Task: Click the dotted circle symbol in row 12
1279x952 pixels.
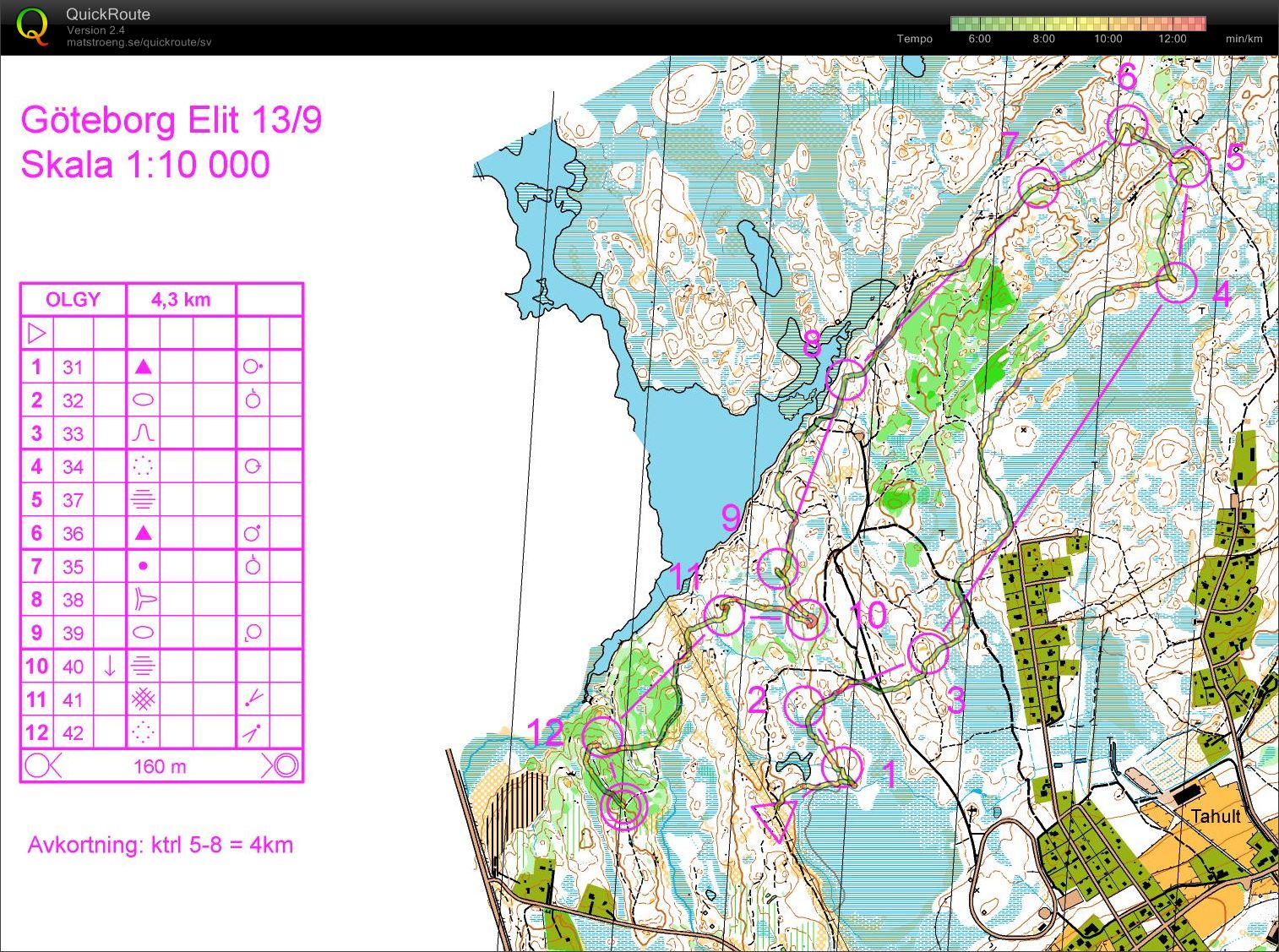Action: [x=143, y=732]
